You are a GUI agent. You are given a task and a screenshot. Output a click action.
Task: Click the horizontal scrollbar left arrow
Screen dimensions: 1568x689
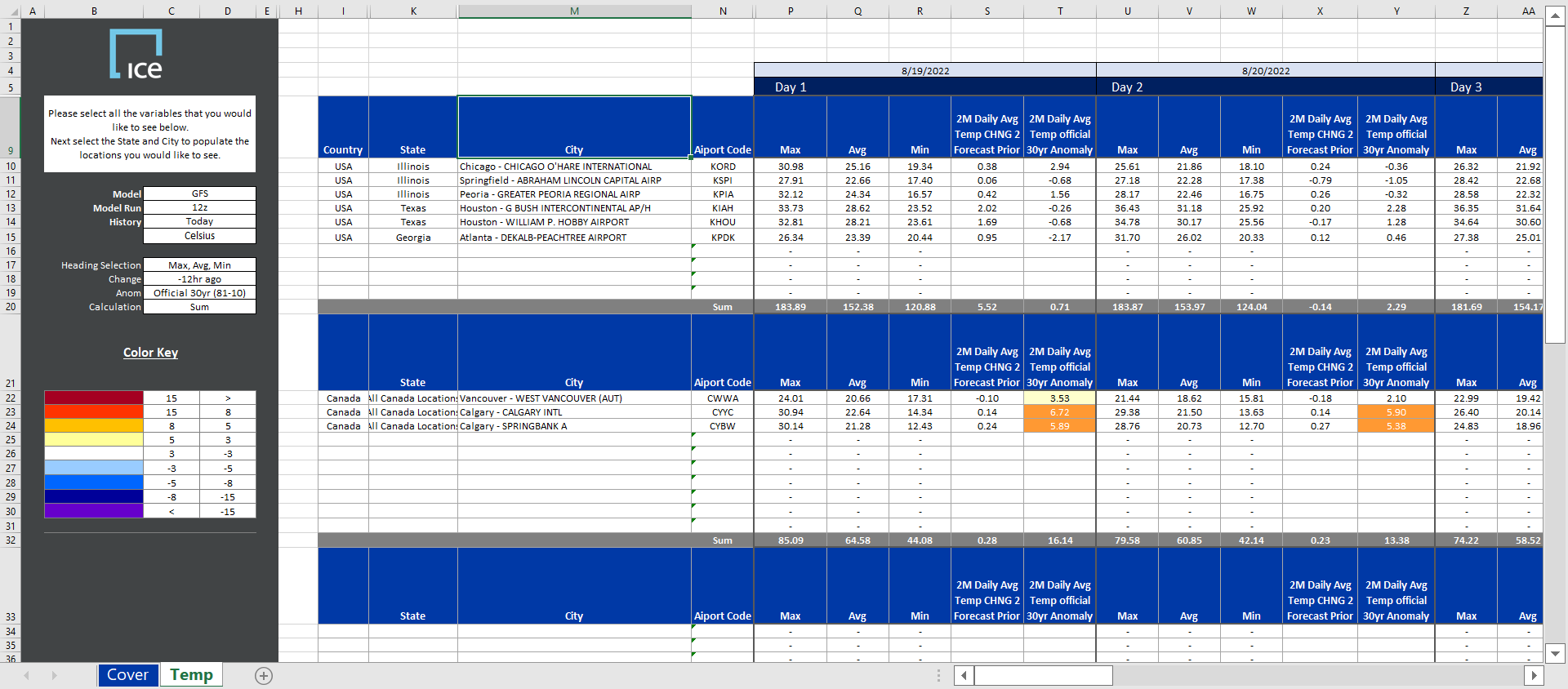click(x=964, y=676)
